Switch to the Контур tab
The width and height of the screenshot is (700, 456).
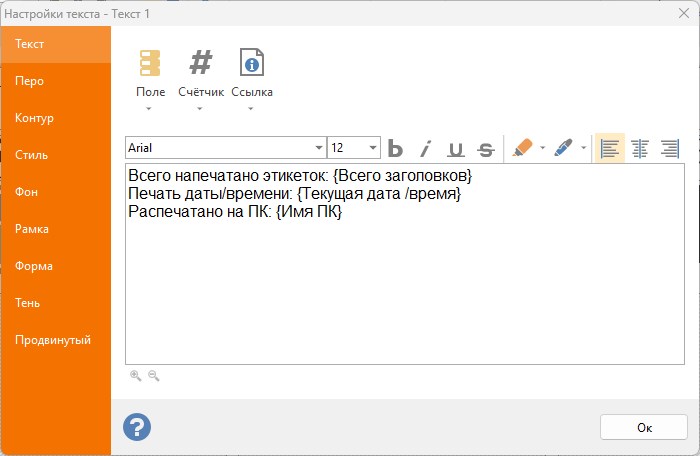(55, 118)
